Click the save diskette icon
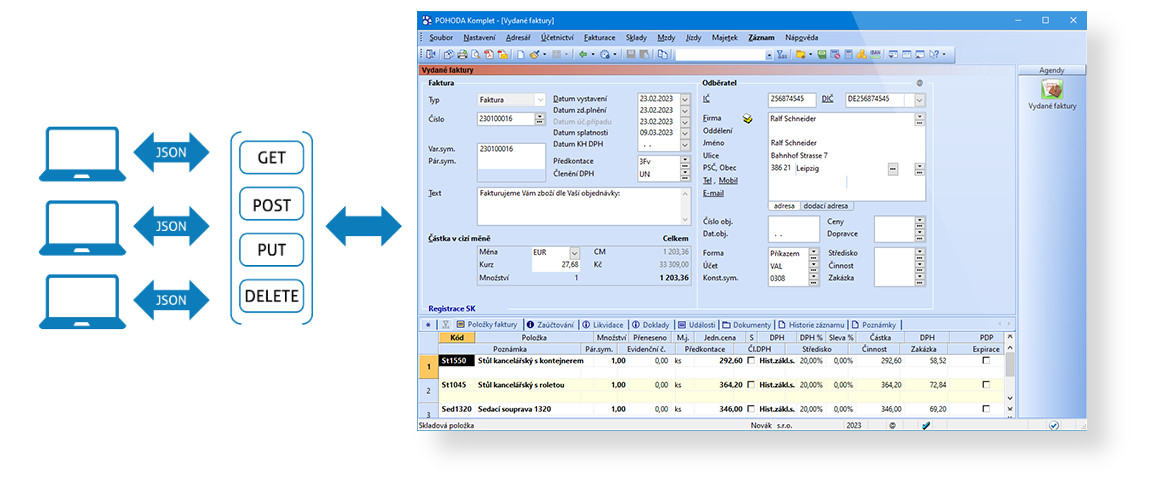 pyautogui.click(x=631, y=54)
